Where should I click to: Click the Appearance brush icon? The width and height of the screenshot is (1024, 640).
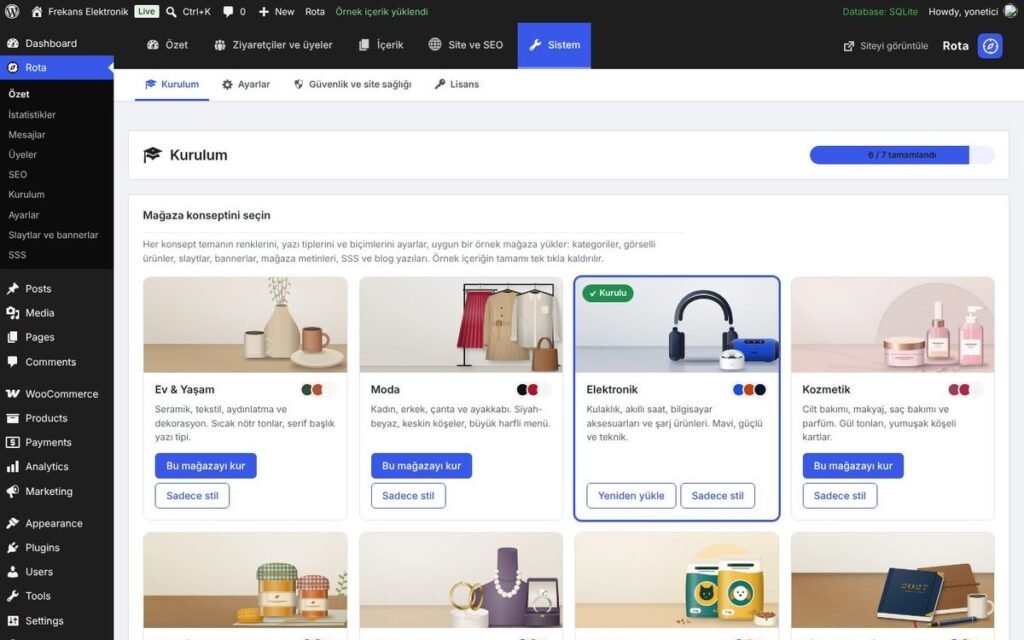(12, 523)
